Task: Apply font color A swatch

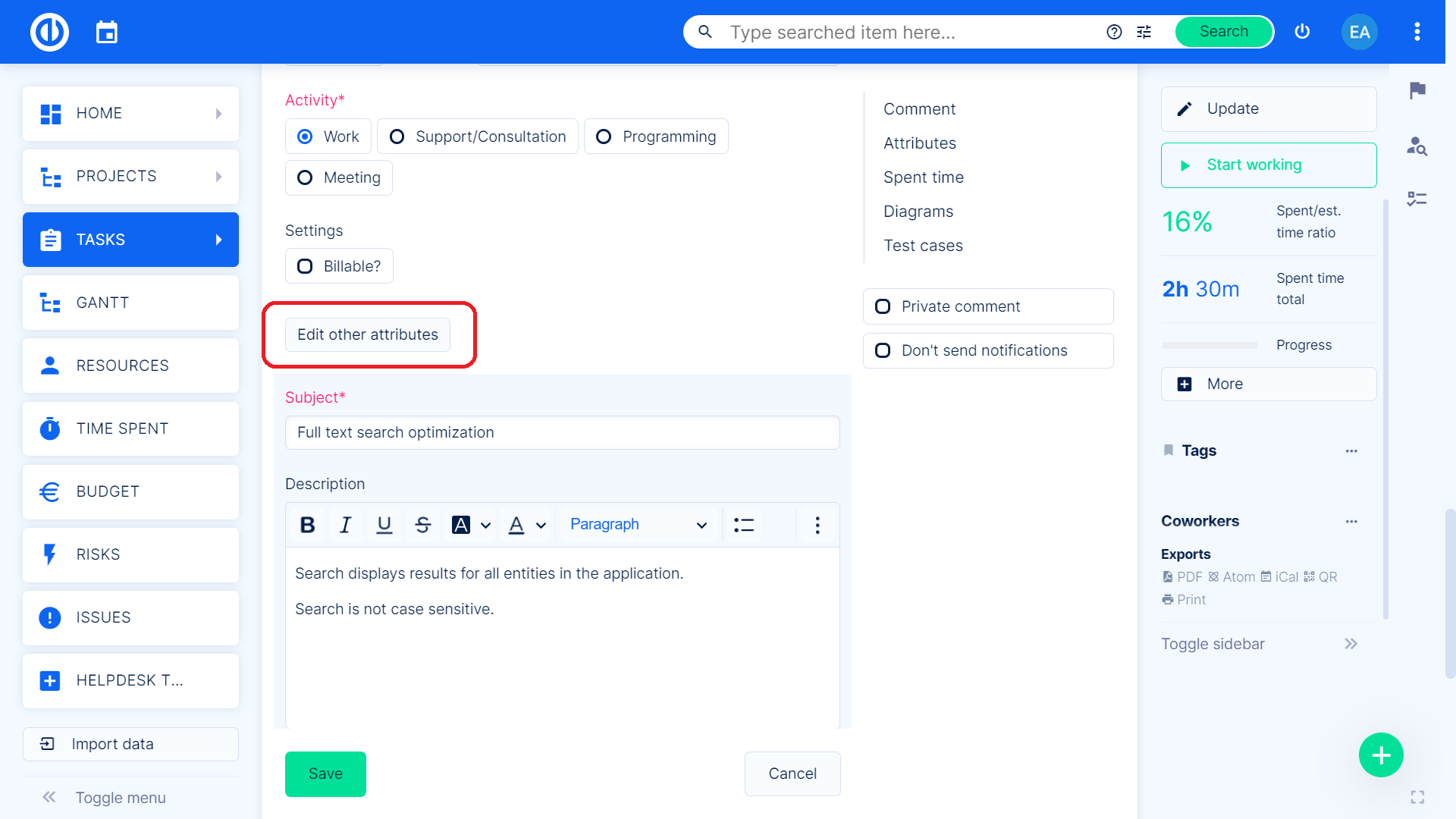Action: [x=516, y=525]
